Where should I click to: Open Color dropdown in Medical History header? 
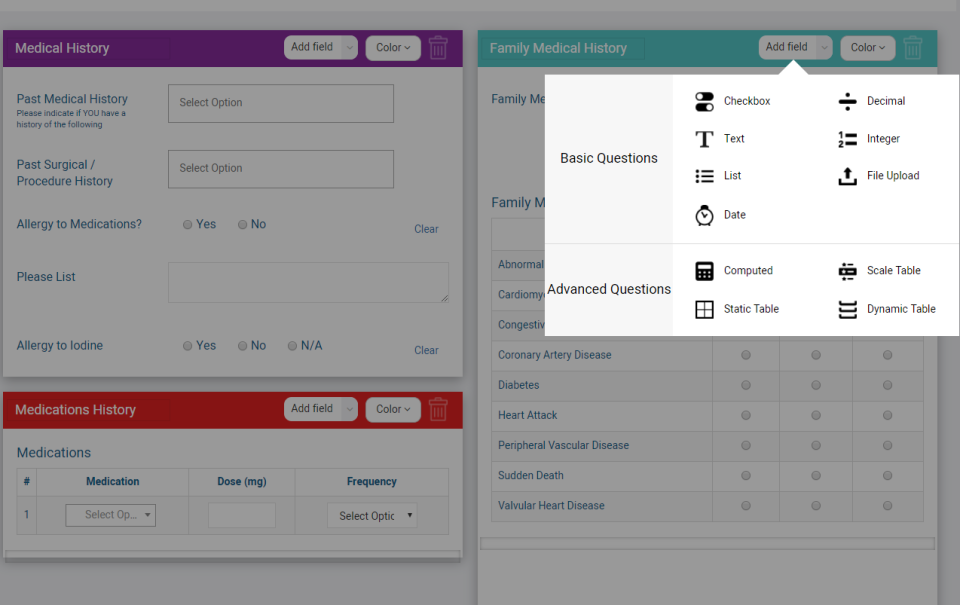tap(393, 48)
